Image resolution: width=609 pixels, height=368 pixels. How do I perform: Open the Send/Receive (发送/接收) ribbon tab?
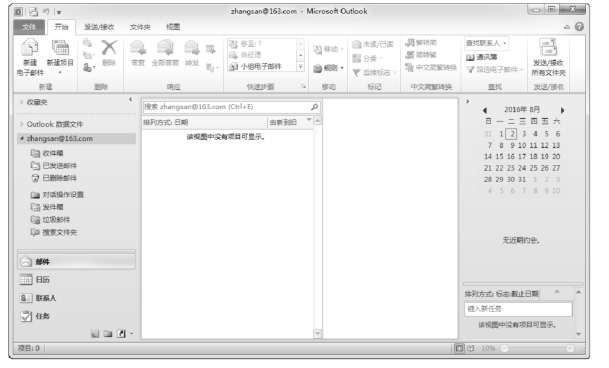pos(99,27)
